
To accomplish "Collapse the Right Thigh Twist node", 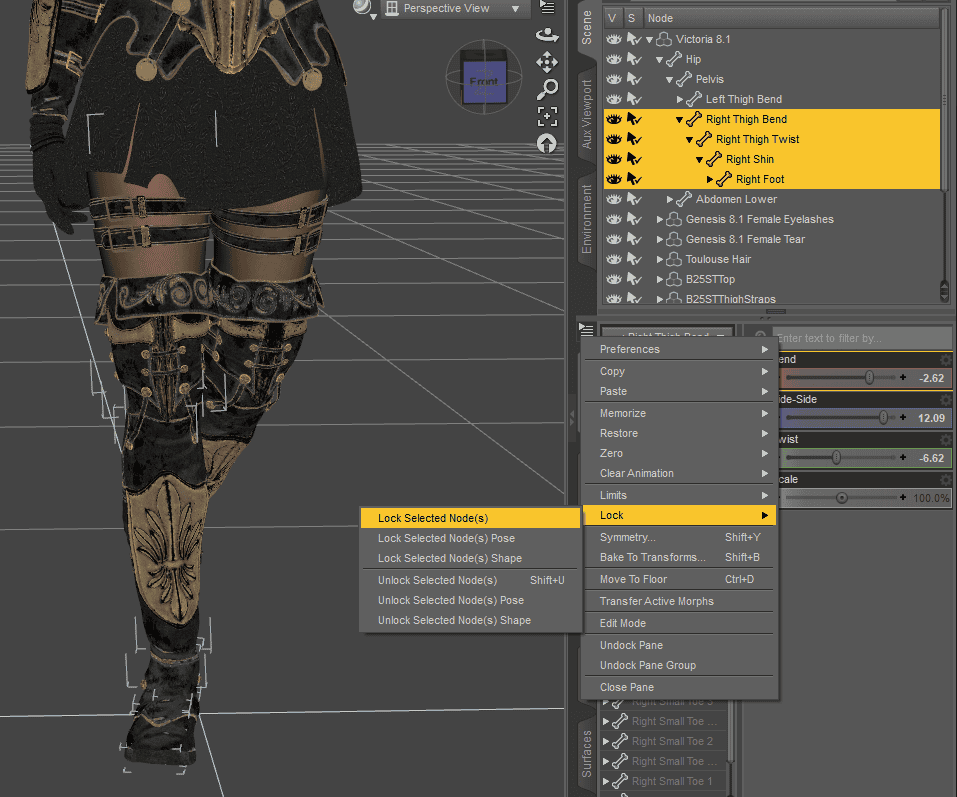I will click(x=690, y=139).
